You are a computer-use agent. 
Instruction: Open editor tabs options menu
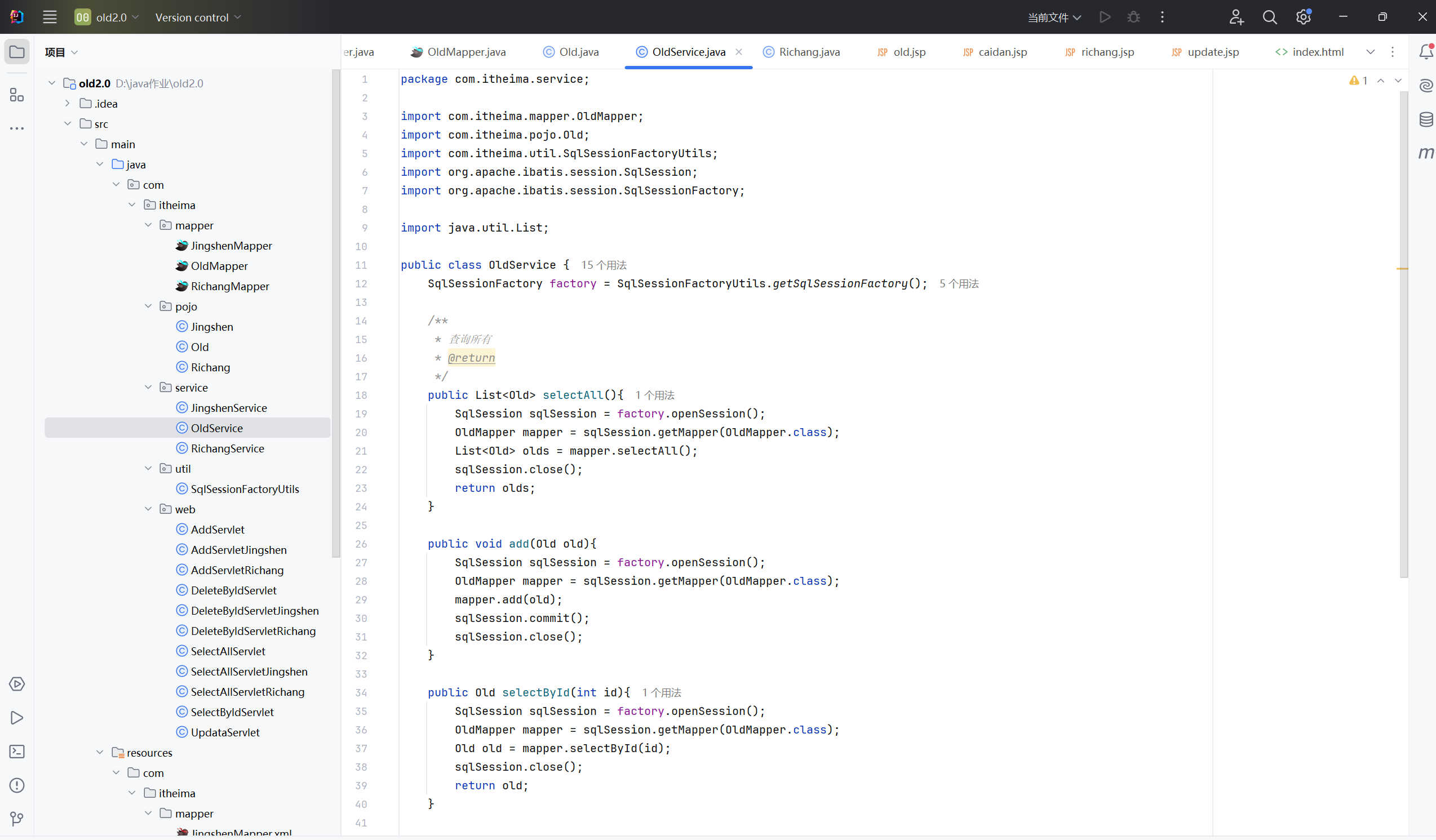[x=1393, y=52]
